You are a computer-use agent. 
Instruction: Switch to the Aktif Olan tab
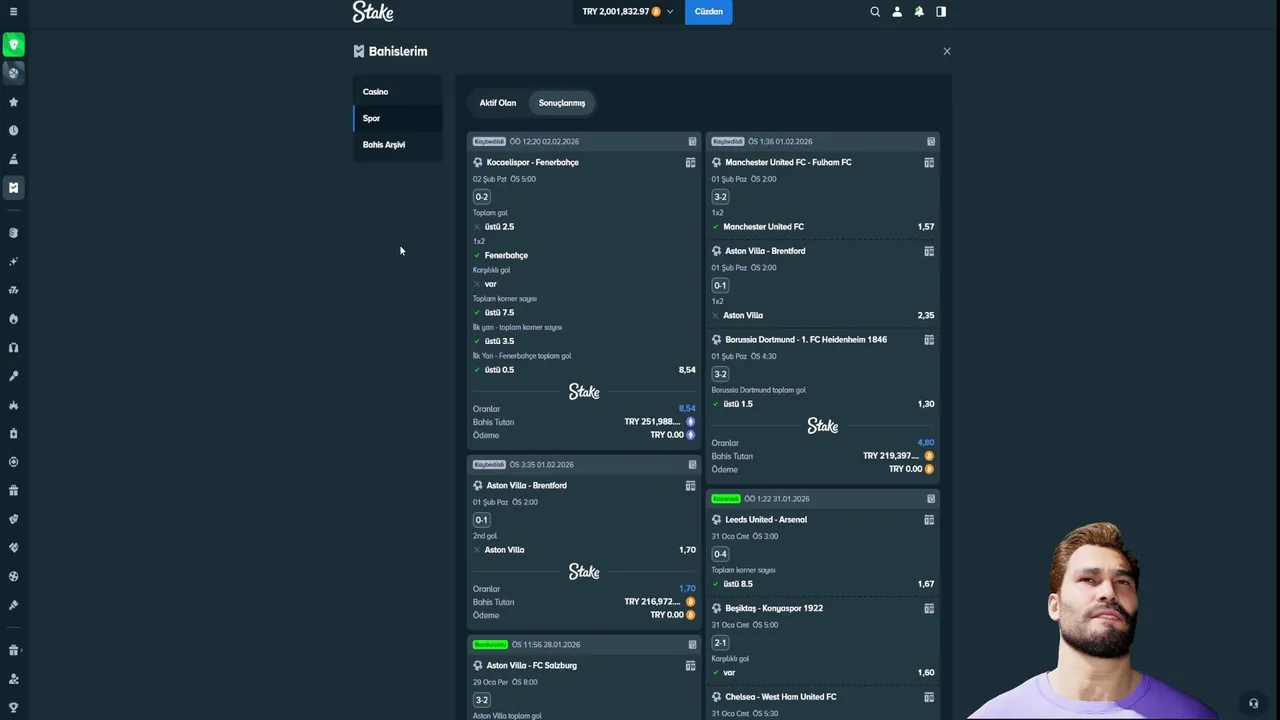pyautogui.click(x=498, y=103)
